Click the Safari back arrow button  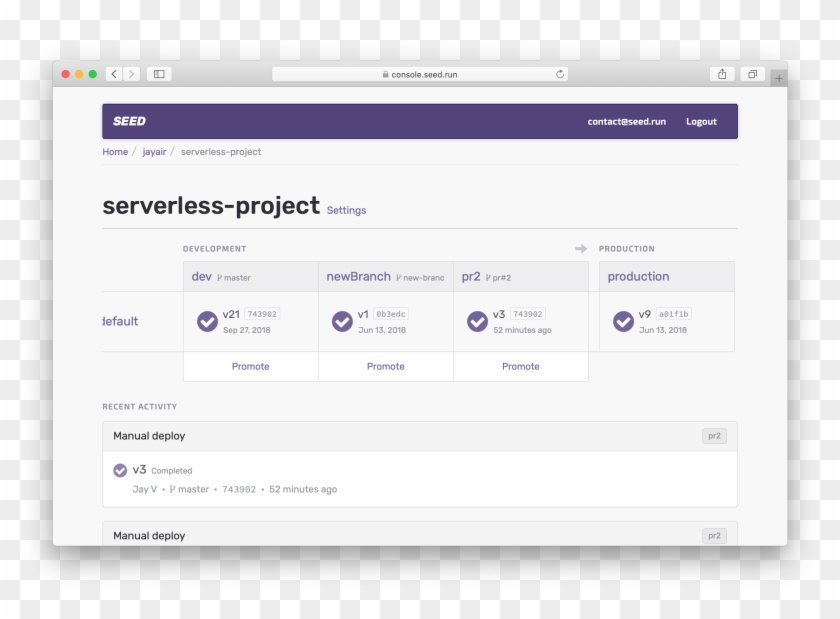(113, 74)
